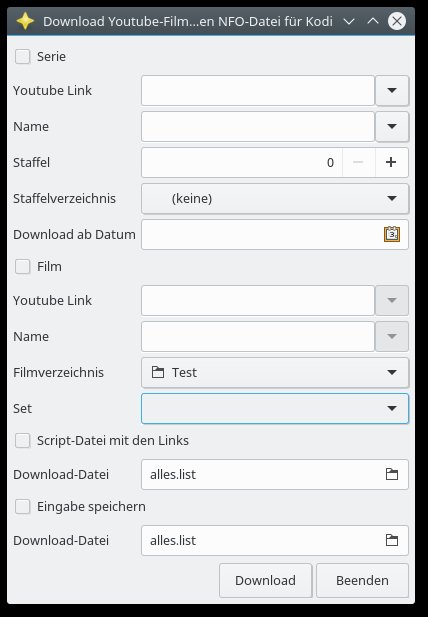The height and width of the screenshot is (617, 428).
Task: Expand the Serie Youtube Link dropdown arrow
Action: (x=392, y=91)
